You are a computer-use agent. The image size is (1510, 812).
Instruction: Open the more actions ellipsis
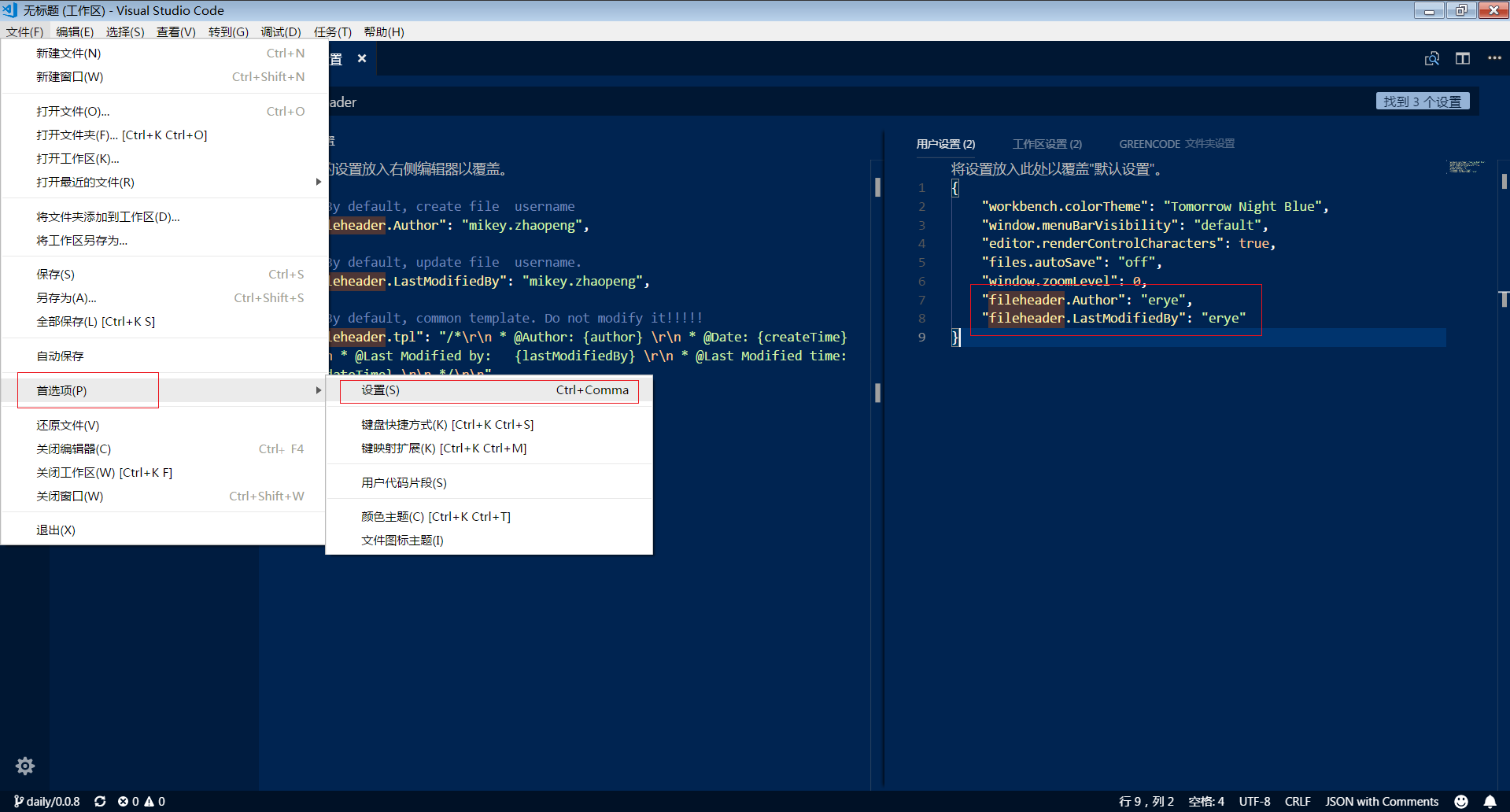(1494, 58)
